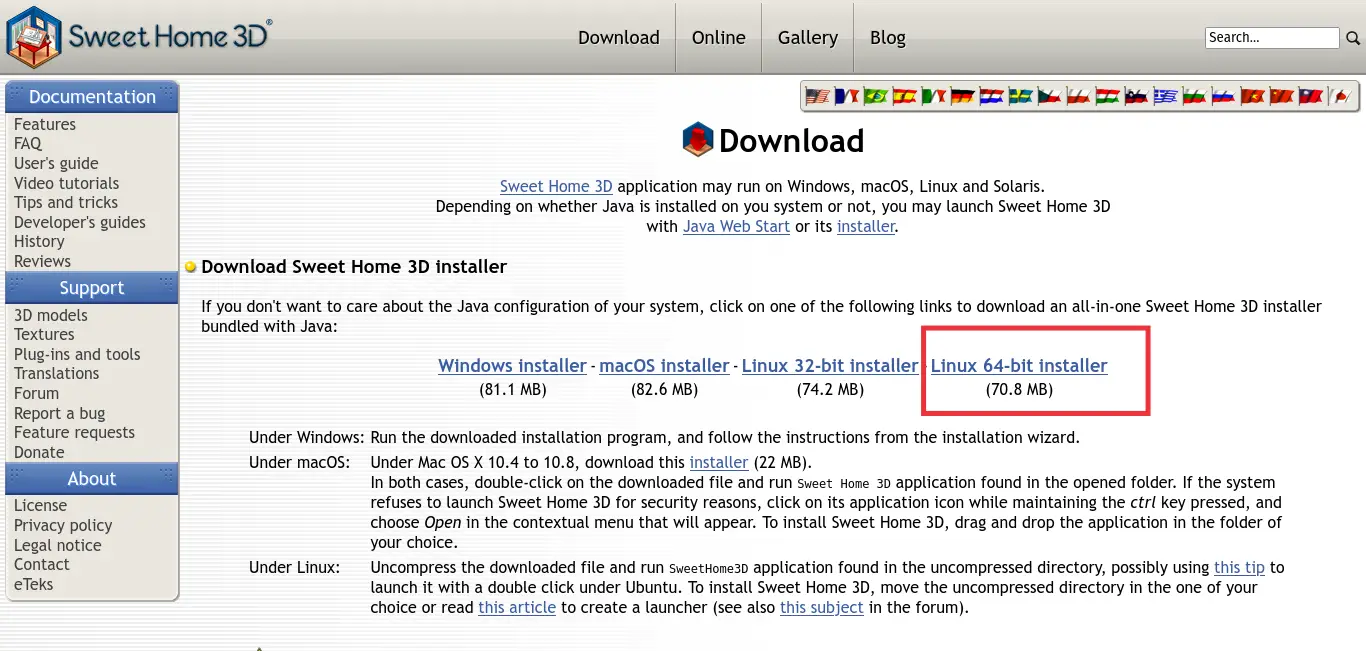Open 3D models under Support
Image resolution: width=1366 pixels, height=651 pixels.
(51, 315)
